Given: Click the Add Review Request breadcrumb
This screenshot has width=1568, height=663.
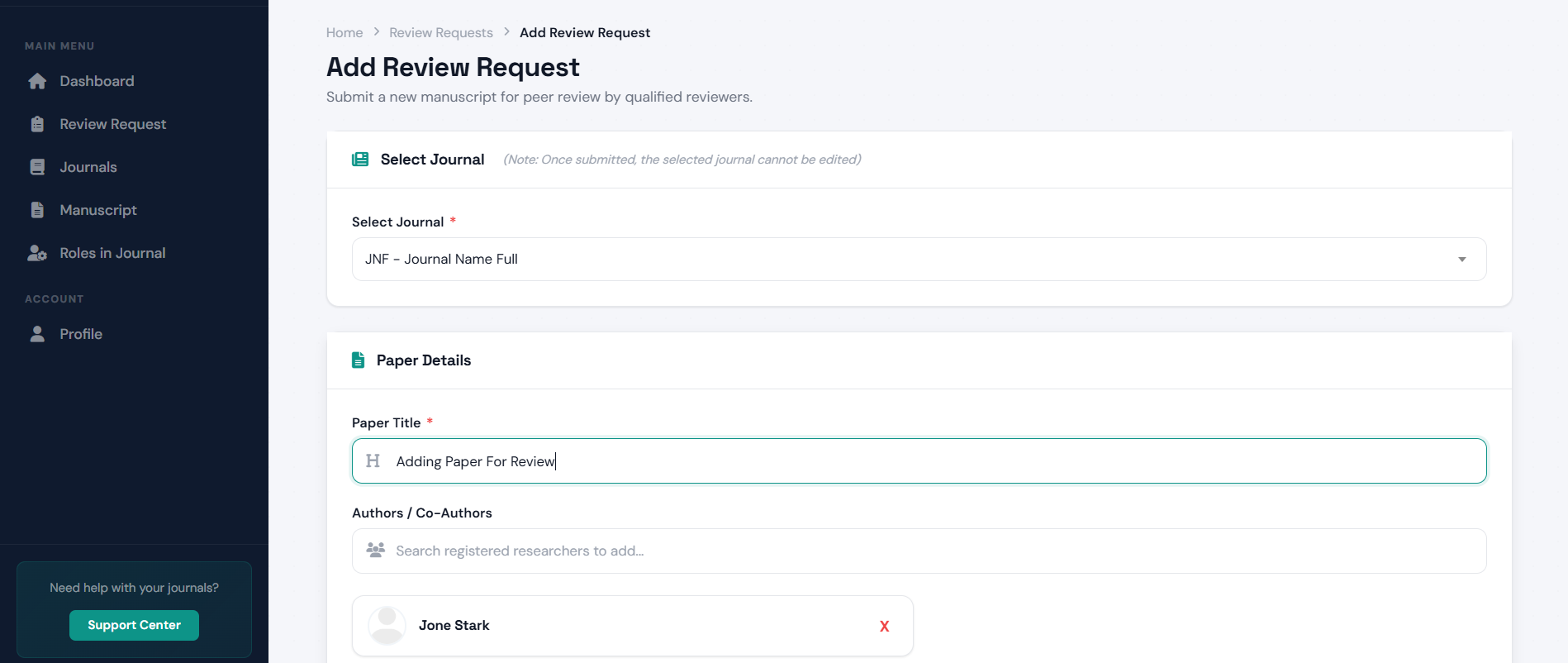Looking at the screenshot, I should (x=585, y=32).
